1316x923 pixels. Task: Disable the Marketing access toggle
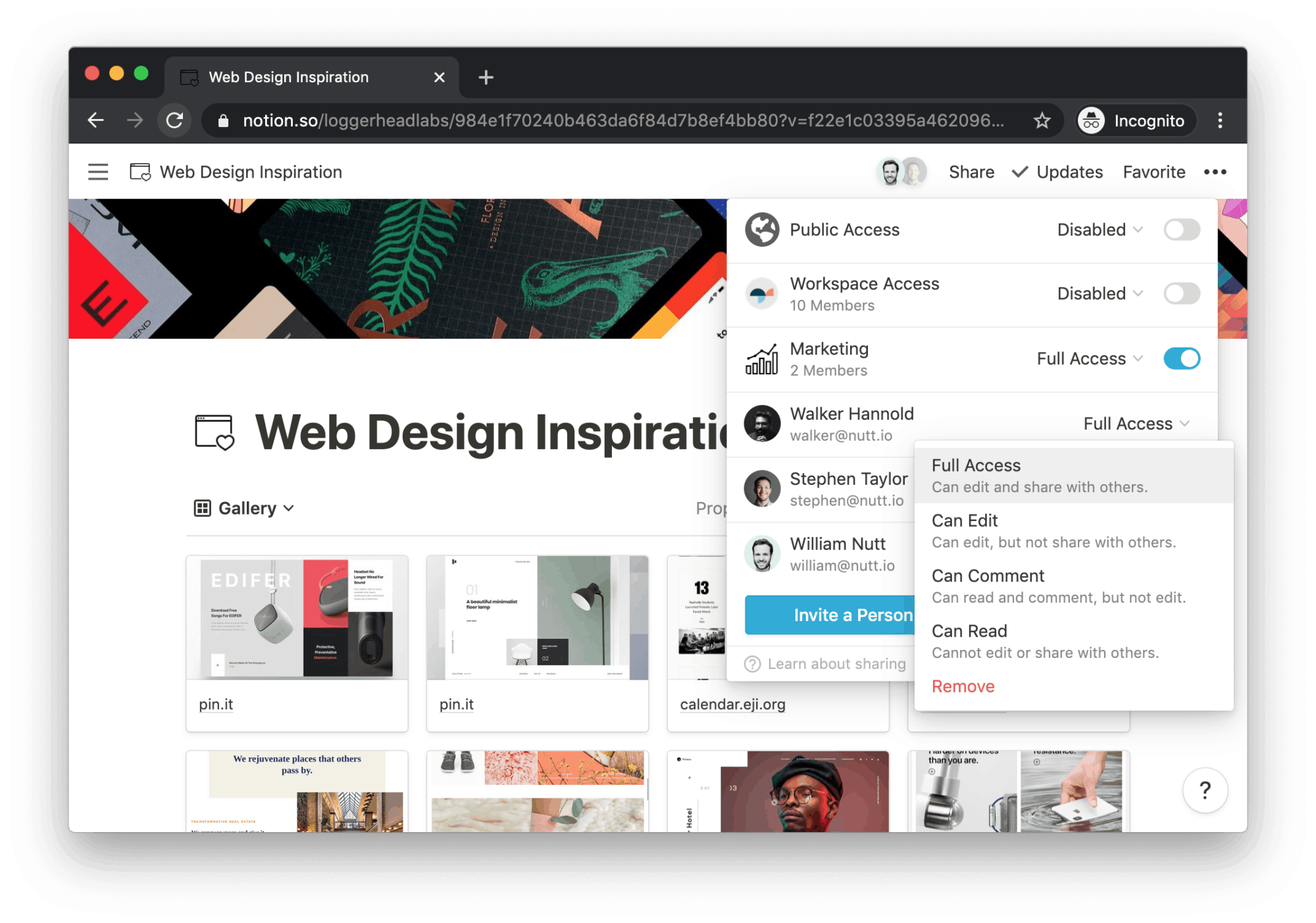(x=1182, y=359)
